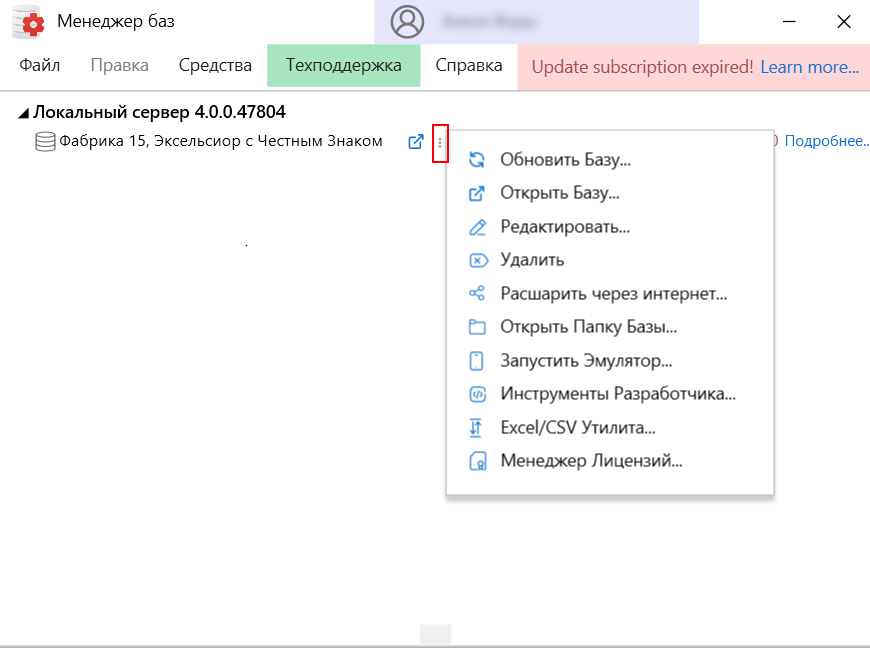The width and height of the screenshot is (870, 648).
Task: Collapse the Локальный сервер tree node
Action: tap(23, 113)
